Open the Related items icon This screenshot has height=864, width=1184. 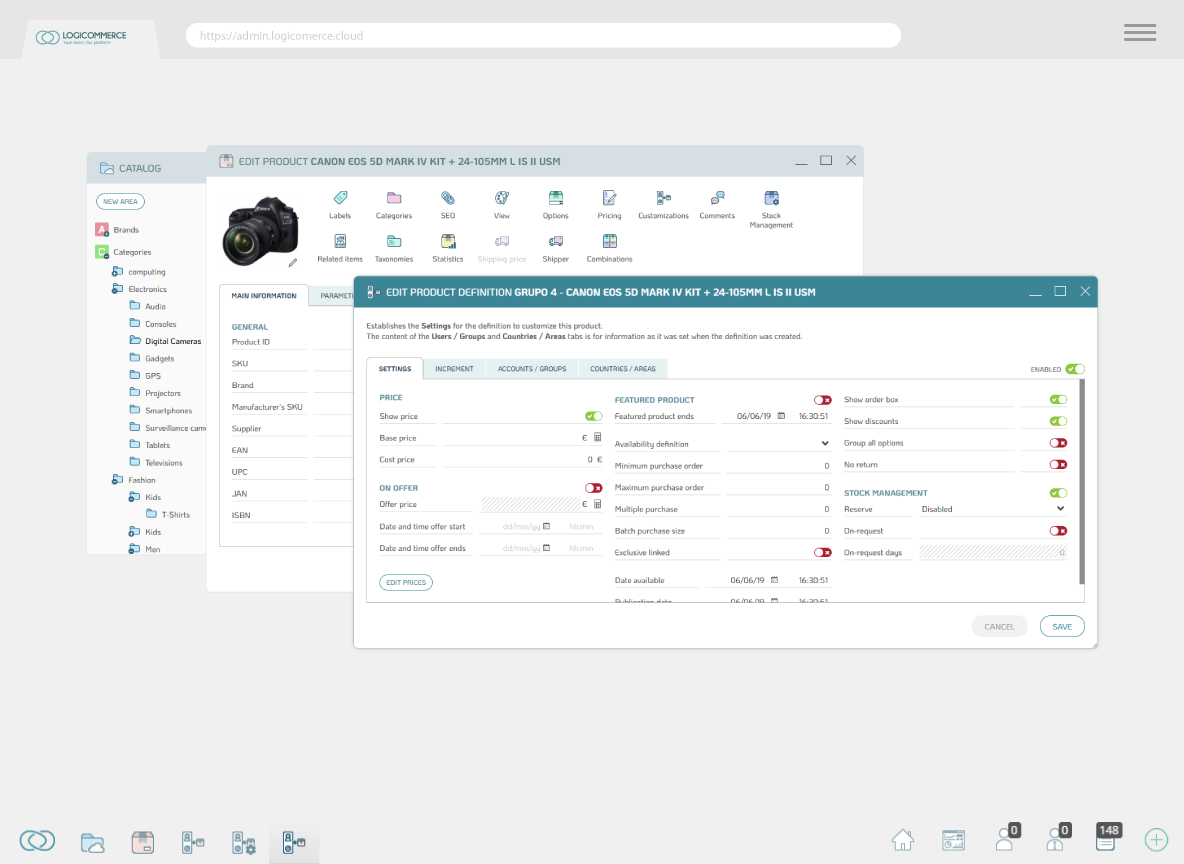point(341,241)
